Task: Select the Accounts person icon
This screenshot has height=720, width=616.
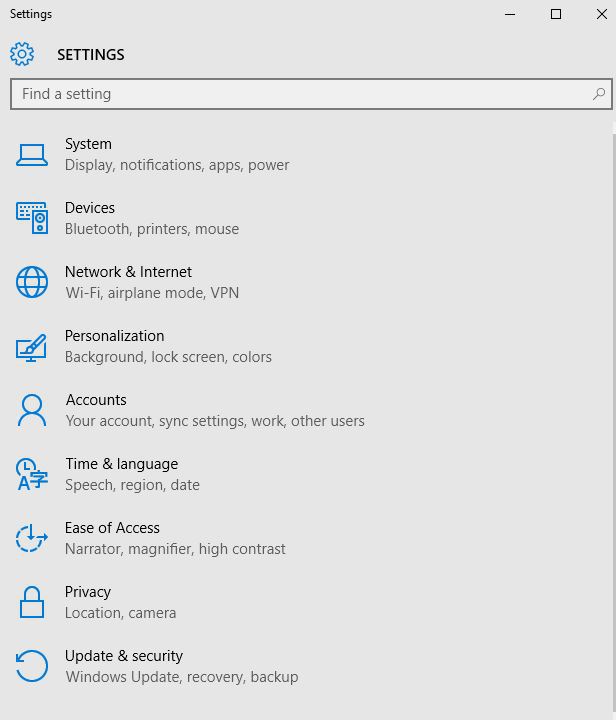Action: [x=32, y=410]
